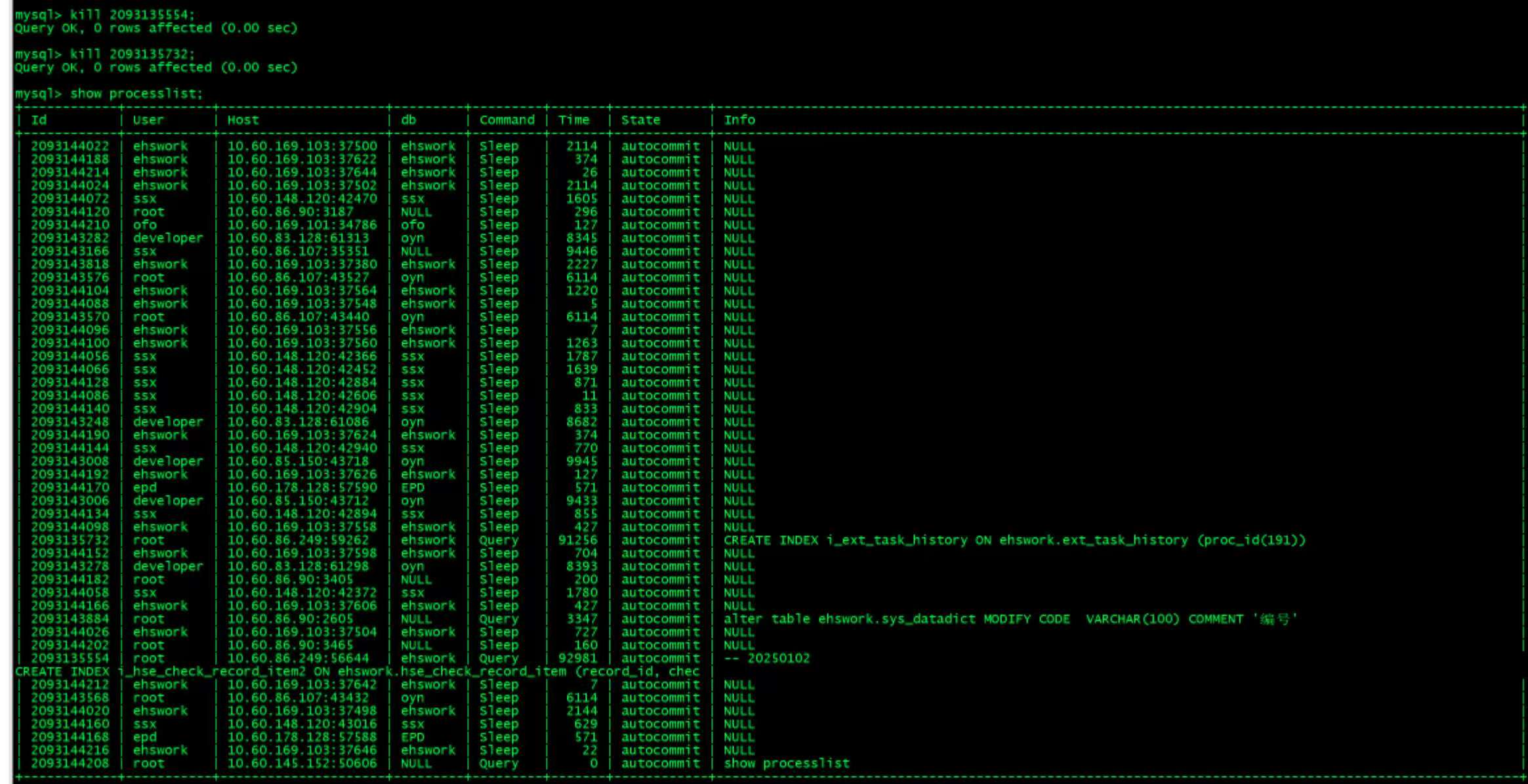Viewport: 1528px width, 784px height.
Task: Click the Host column header
Action: coord(243,120)
